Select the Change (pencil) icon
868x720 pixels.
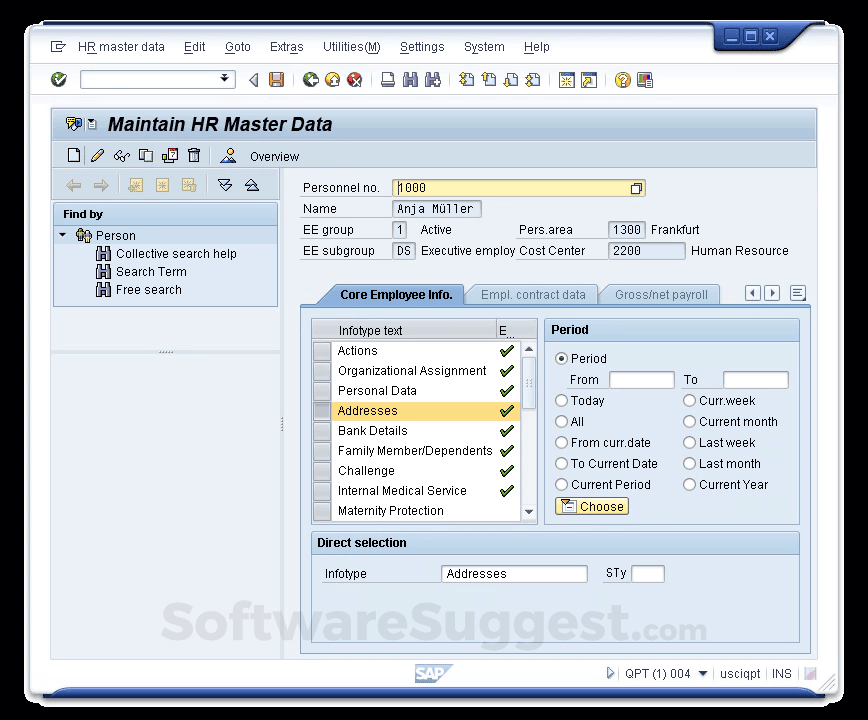point(97,155)
